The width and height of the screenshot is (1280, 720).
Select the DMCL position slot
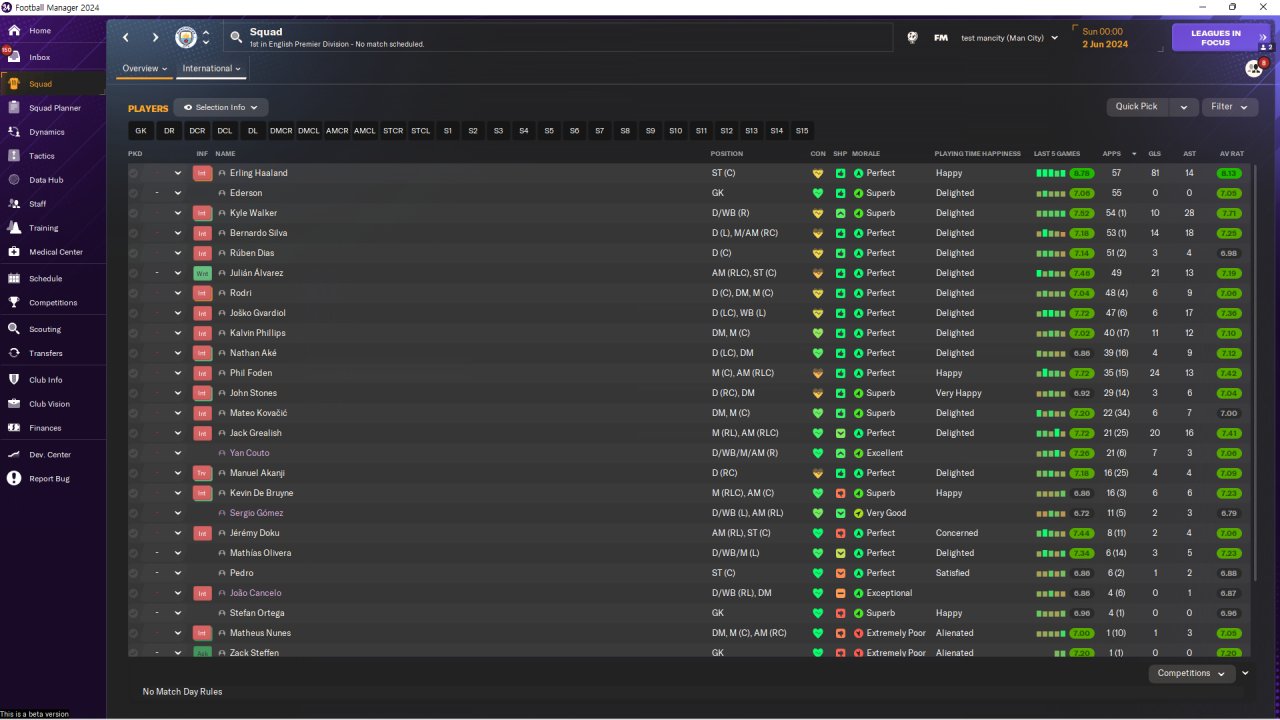tap(309, 131)
